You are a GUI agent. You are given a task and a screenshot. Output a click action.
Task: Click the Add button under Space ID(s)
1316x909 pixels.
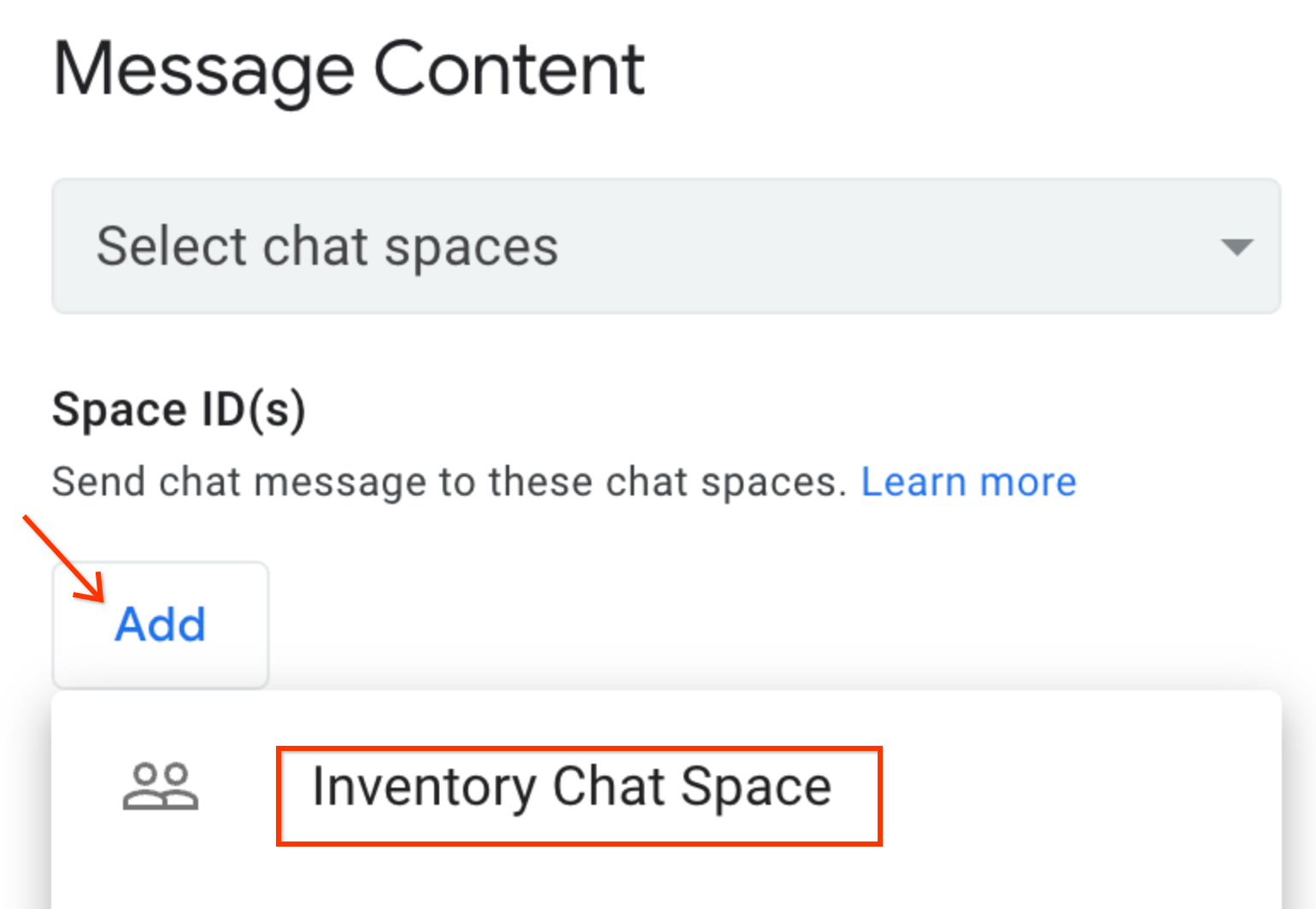click(161, 625)
